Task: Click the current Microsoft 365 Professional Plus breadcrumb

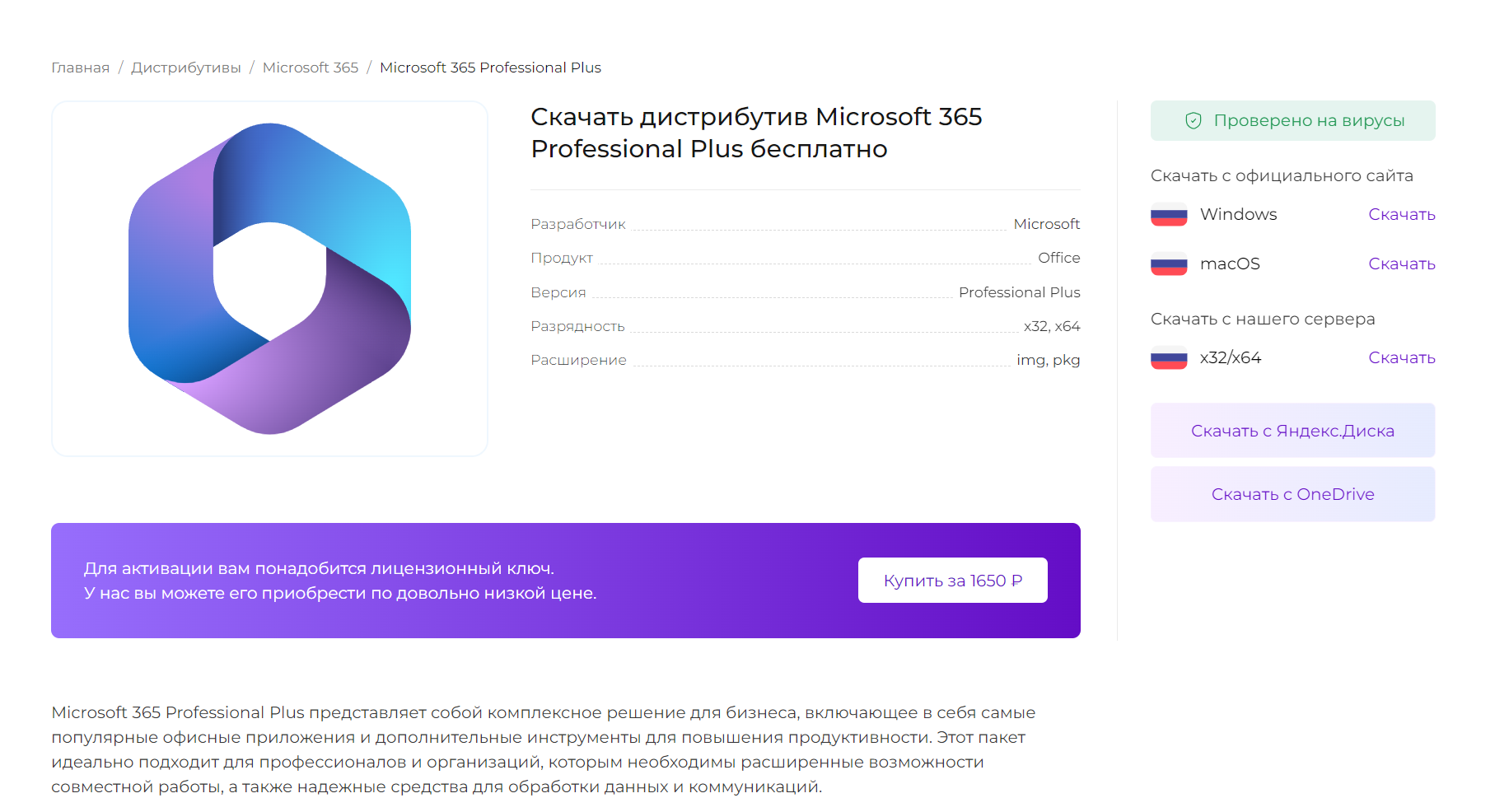Action: click(x=490, y=68)
